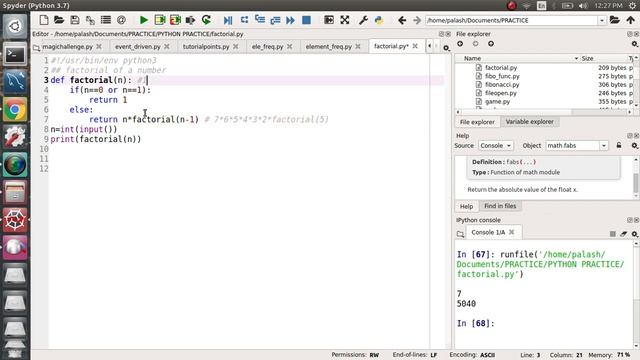The image size is (640, 360).
Task: Switch to the Find in files tab
Action: (500, 206)
